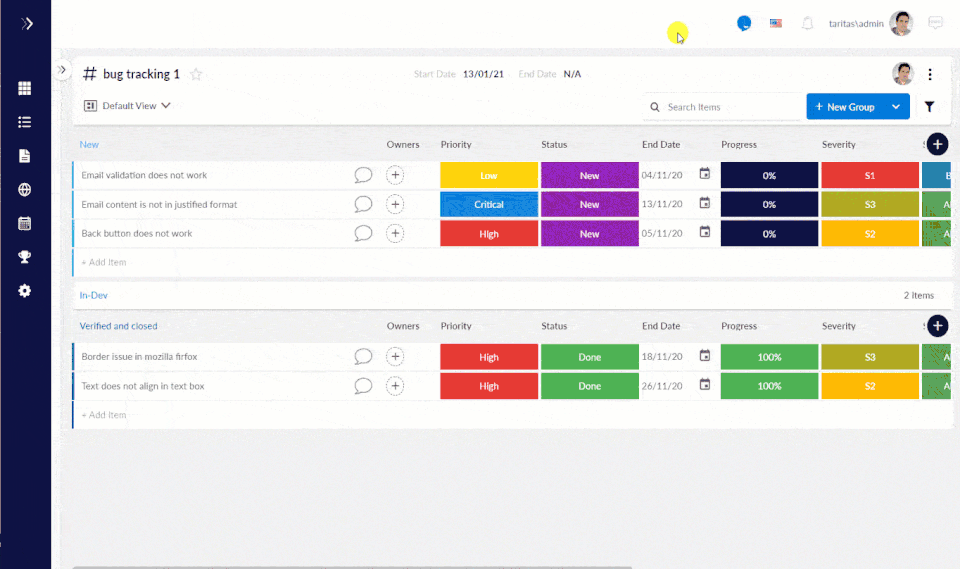The width and height of the screenshot is (960, 569).
Task: Change Low priority on Email validation row
Action: tap(489, 175)
